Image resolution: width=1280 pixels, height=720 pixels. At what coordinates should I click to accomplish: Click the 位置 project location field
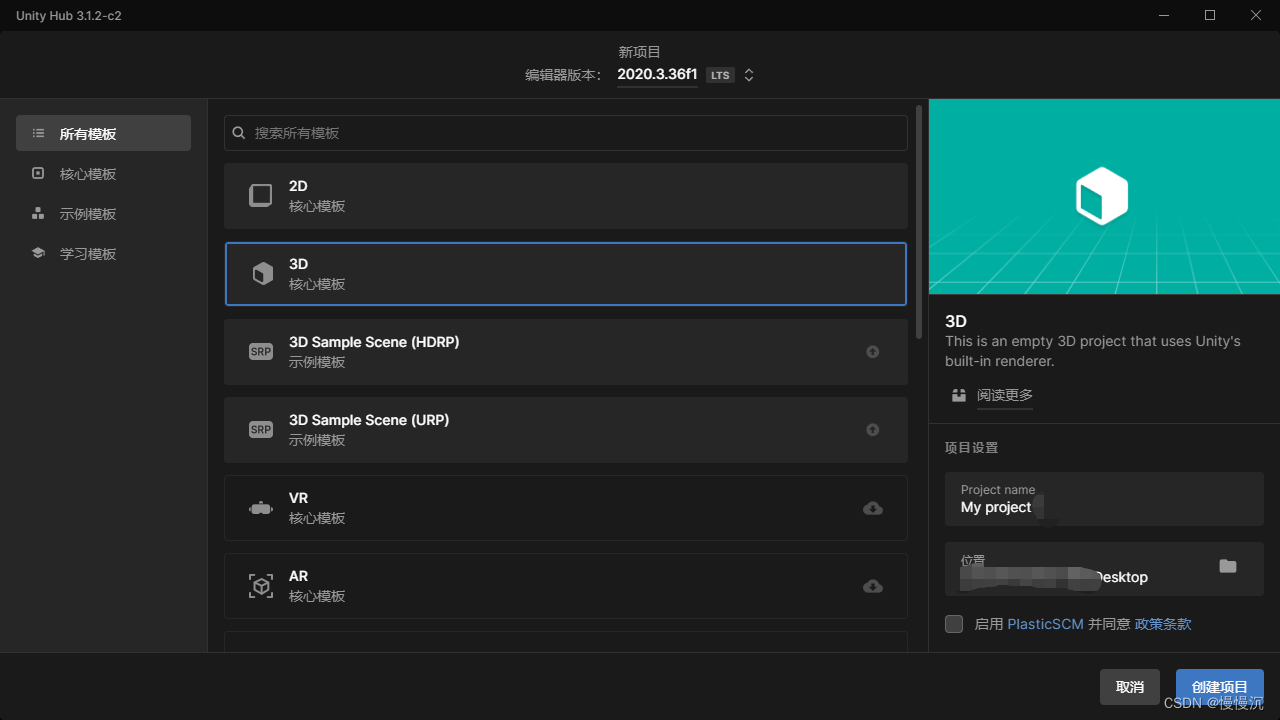1104,569
